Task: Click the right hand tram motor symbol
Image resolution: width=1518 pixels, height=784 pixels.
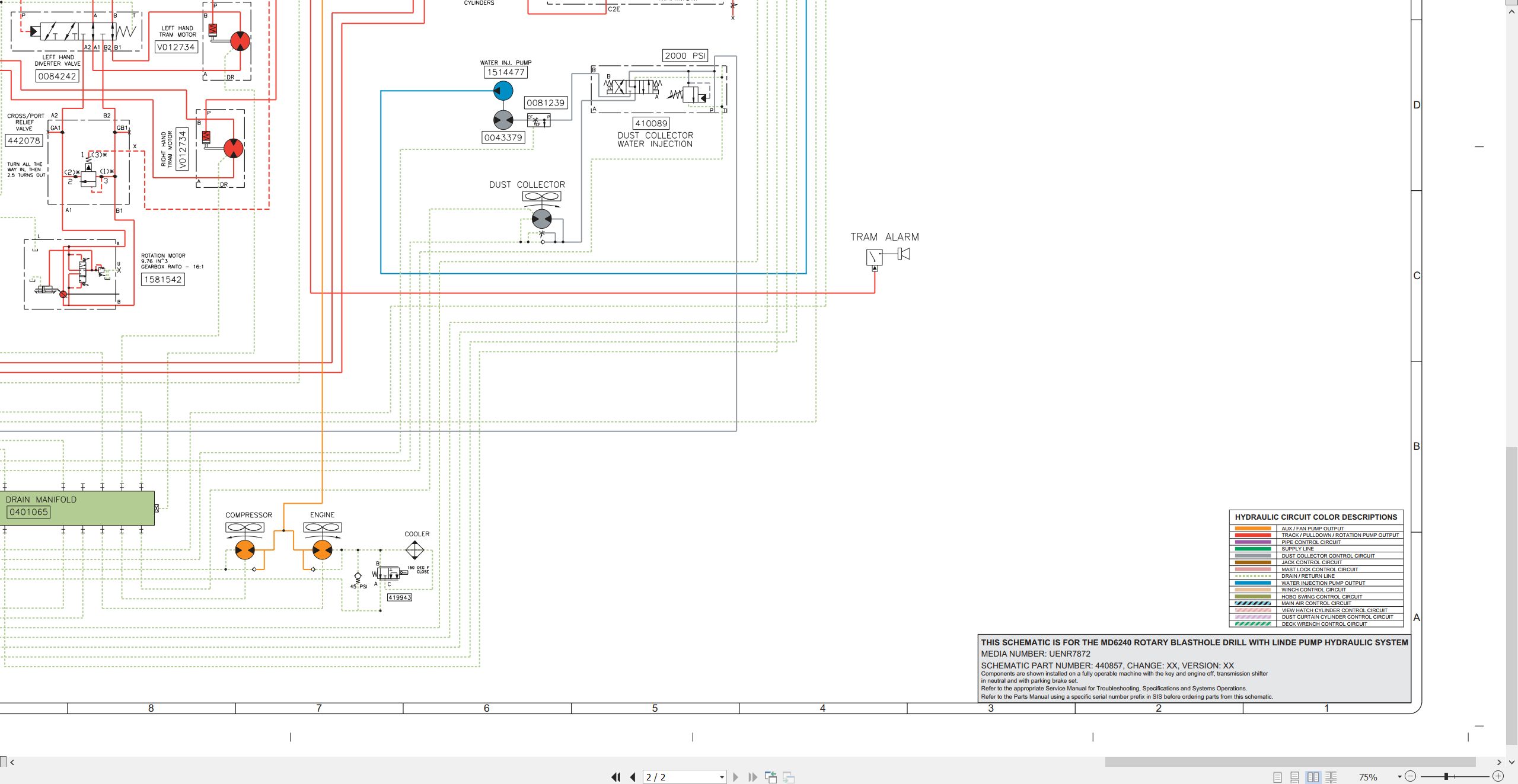Action: [234, 148]
